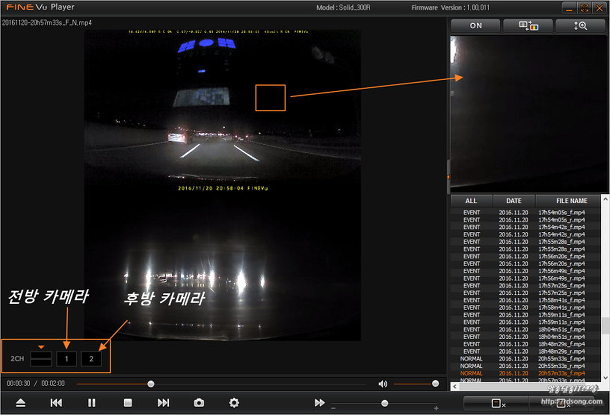Sort the list by DATE column
Image resolution: width=610 pixels, height=415 pixels.
[x=513, y=200]
